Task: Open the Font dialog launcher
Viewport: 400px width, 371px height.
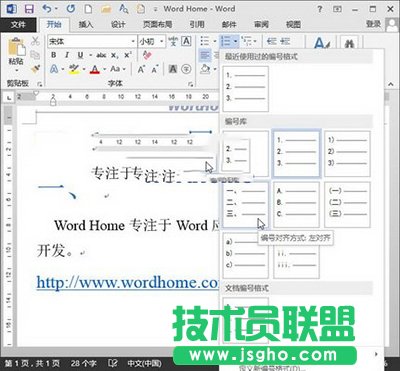Action: (x=191, y=84)
